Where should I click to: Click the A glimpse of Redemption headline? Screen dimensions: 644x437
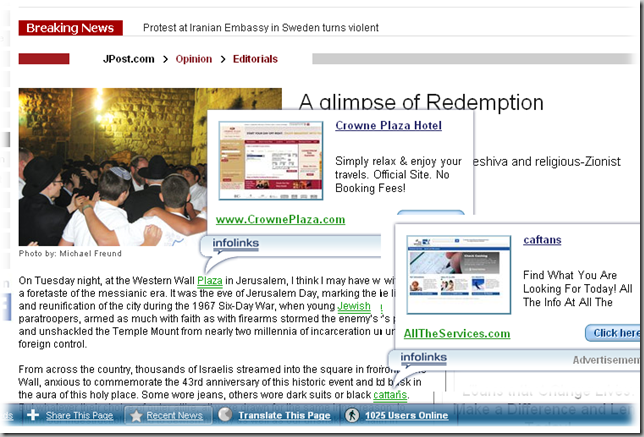coord(421,103)
